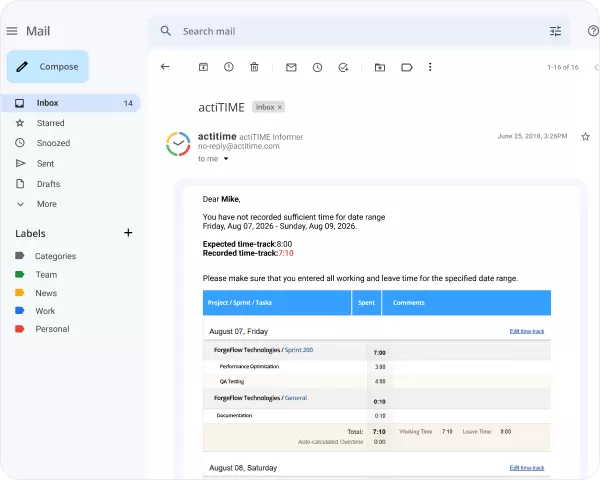Viewport: 600px width, 480px height.
Task: Click the search magnifier icon
Action: coord(166,31)
